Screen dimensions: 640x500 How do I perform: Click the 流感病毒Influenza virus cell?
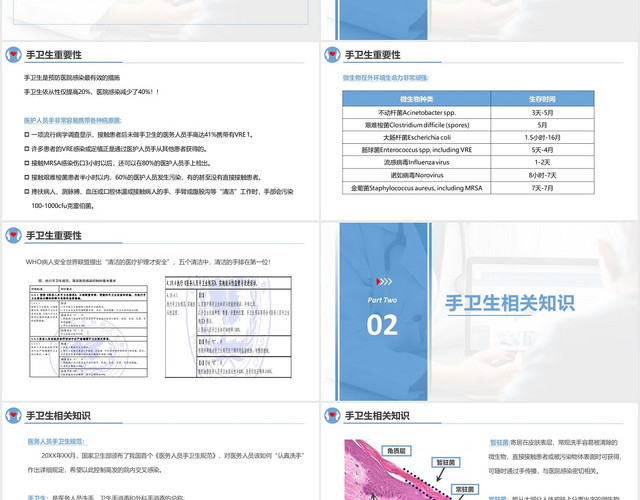tap(416, 162)
